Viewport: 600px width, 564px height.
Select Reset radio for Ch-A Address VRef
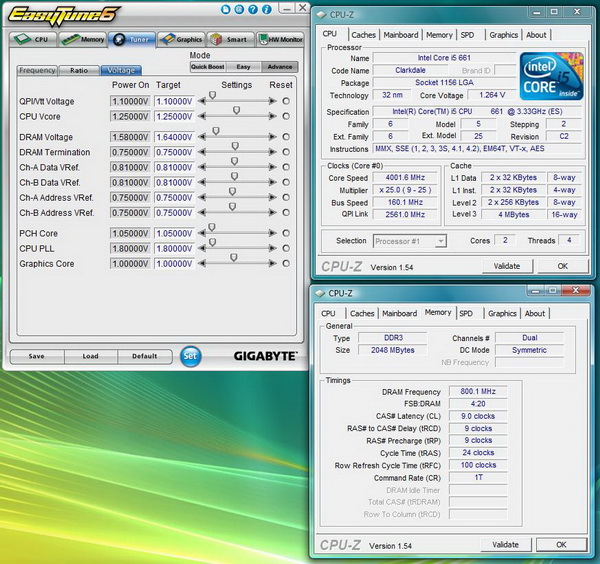(x=286, y=197)
